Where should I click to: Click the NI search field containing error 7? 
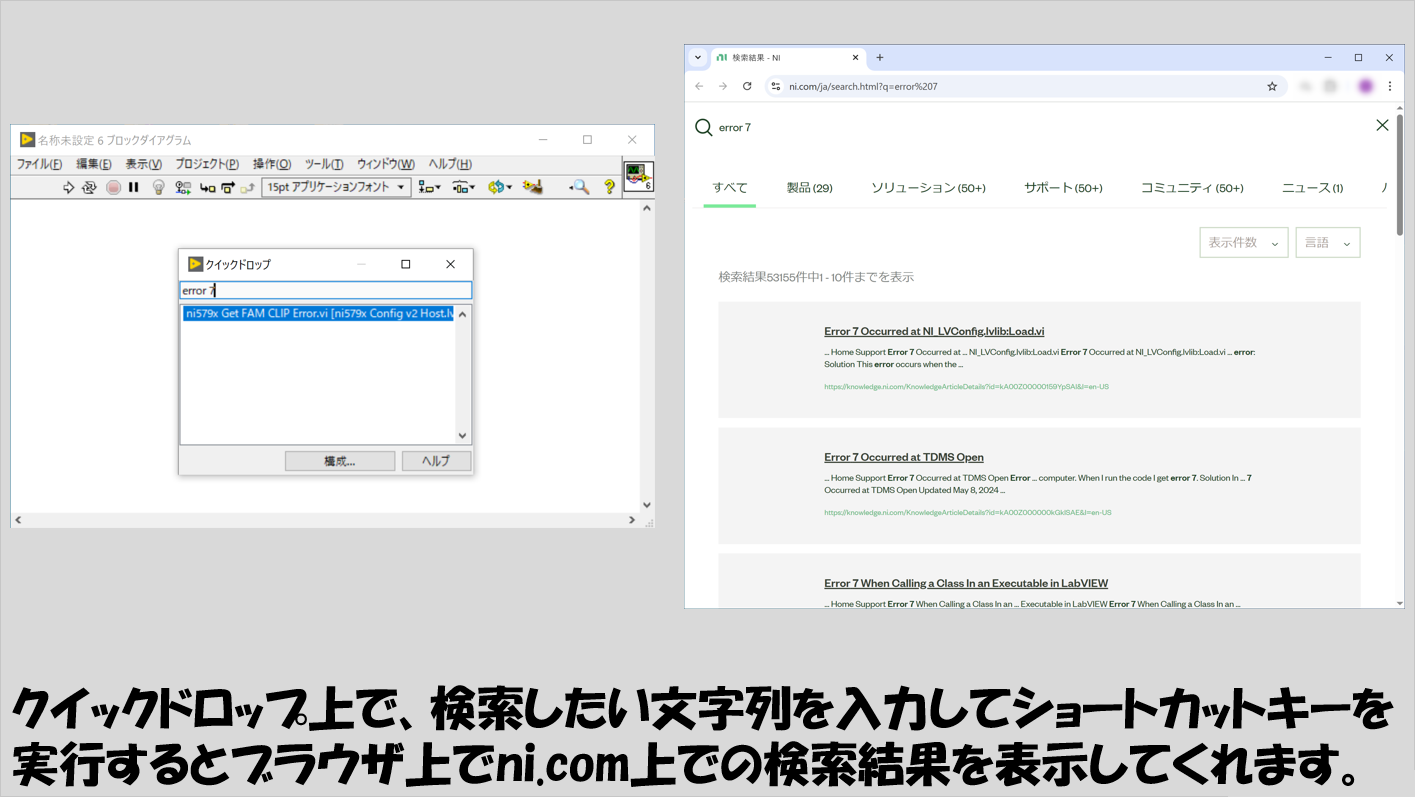pos(1040,127)
